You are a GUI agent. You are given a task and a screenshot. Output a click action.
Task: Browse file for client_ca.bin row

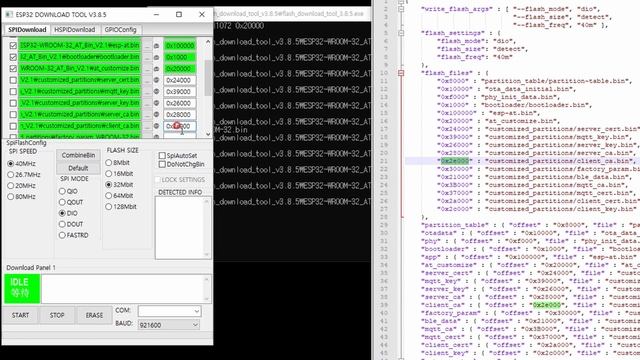[x=147, y=126]
